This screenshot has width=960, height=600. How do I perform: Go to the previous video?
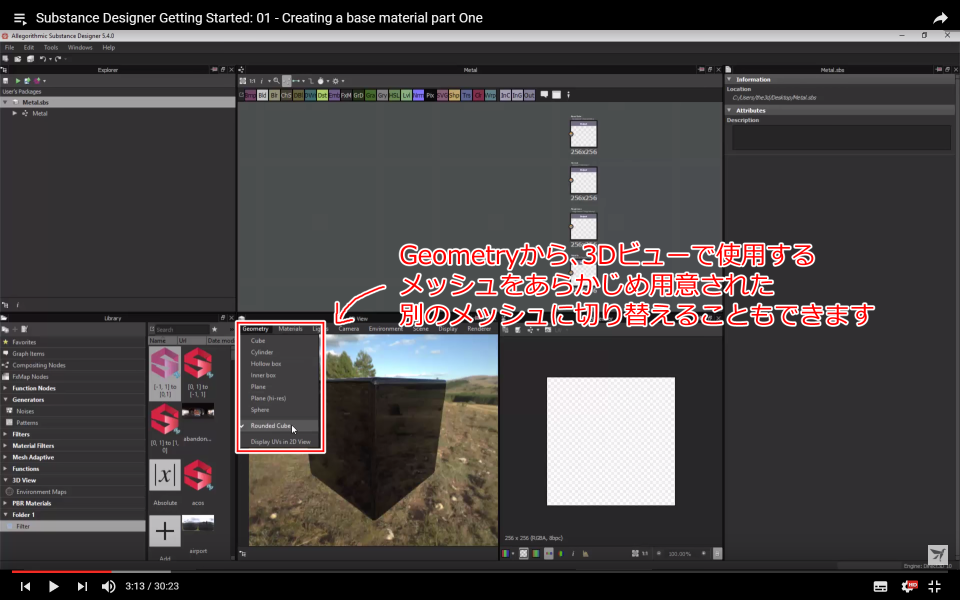click(x=25, y=587)
